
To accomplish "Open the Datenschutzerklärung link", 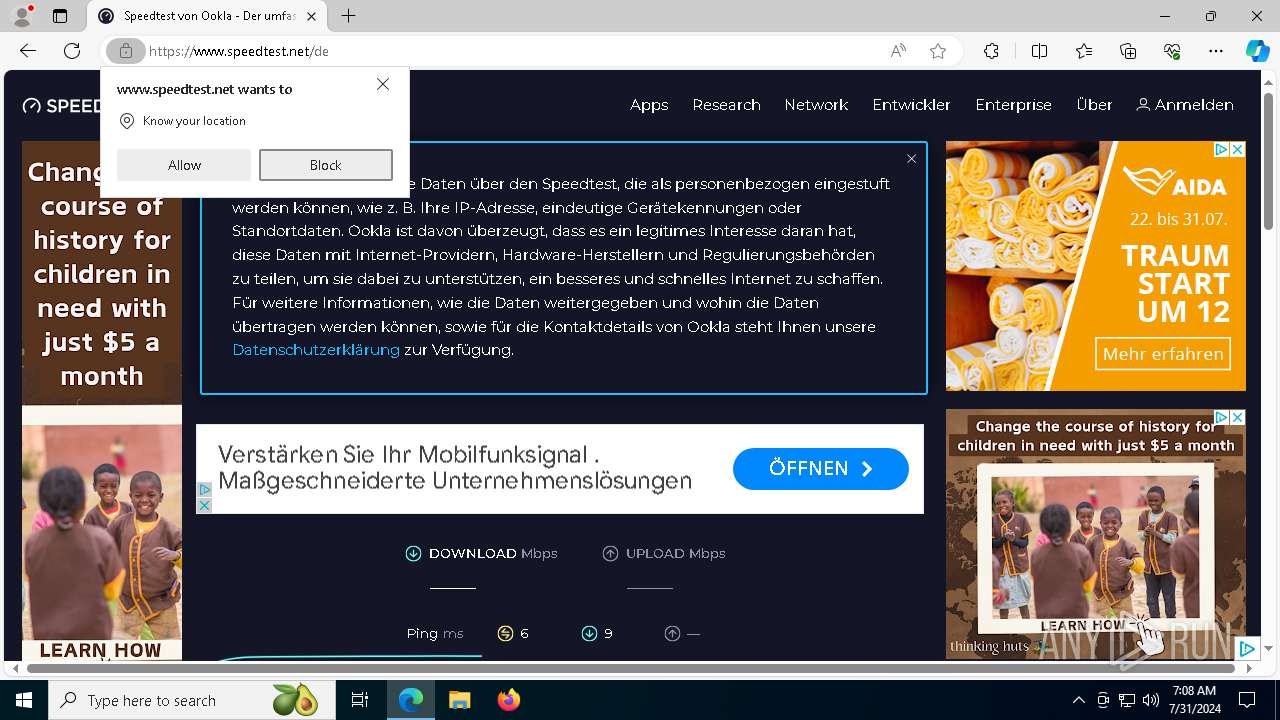I will [x=316, y=350].
